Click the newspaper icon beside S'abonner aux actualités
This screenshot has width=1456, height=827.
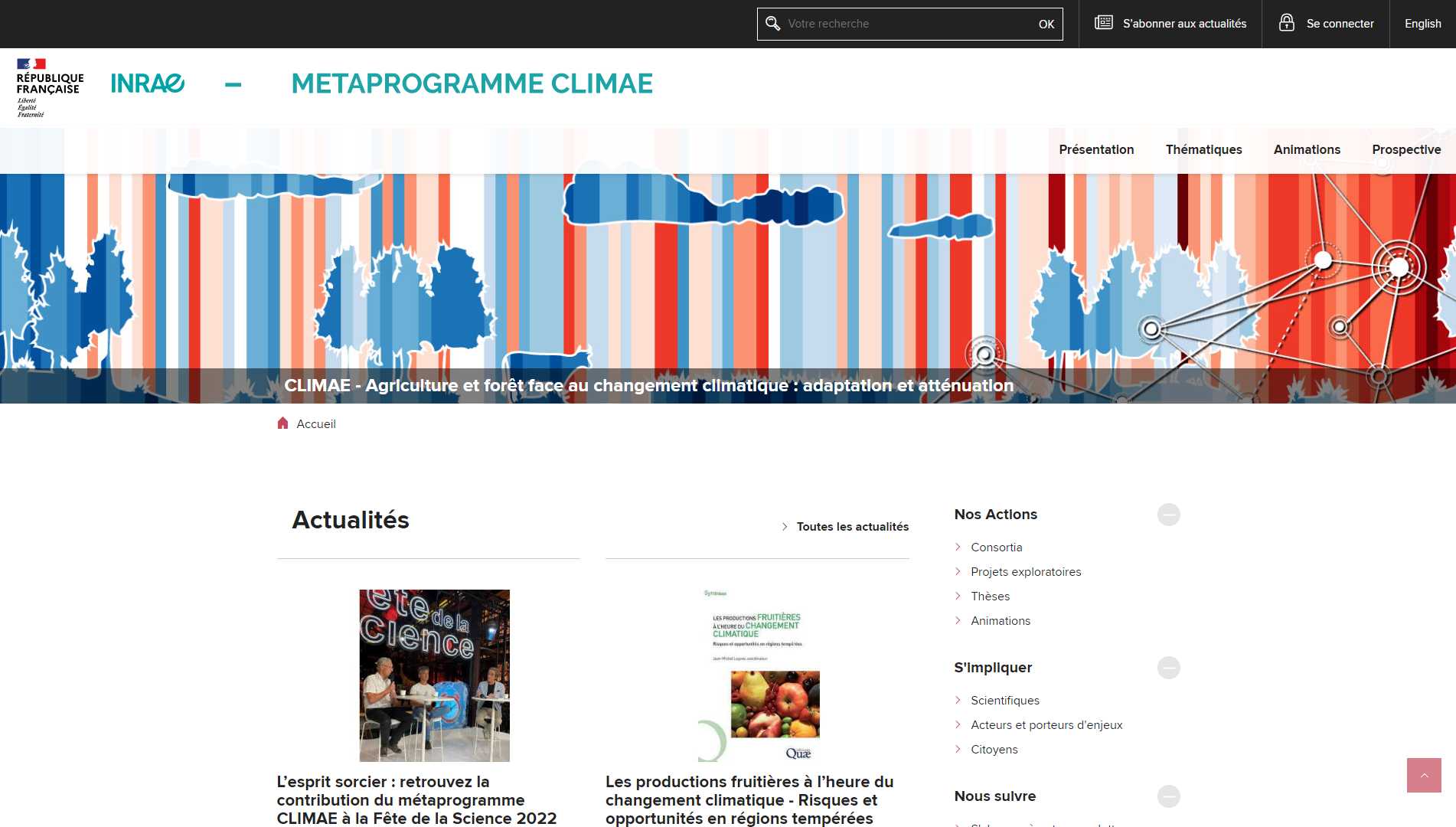(x=1103, y=23)
